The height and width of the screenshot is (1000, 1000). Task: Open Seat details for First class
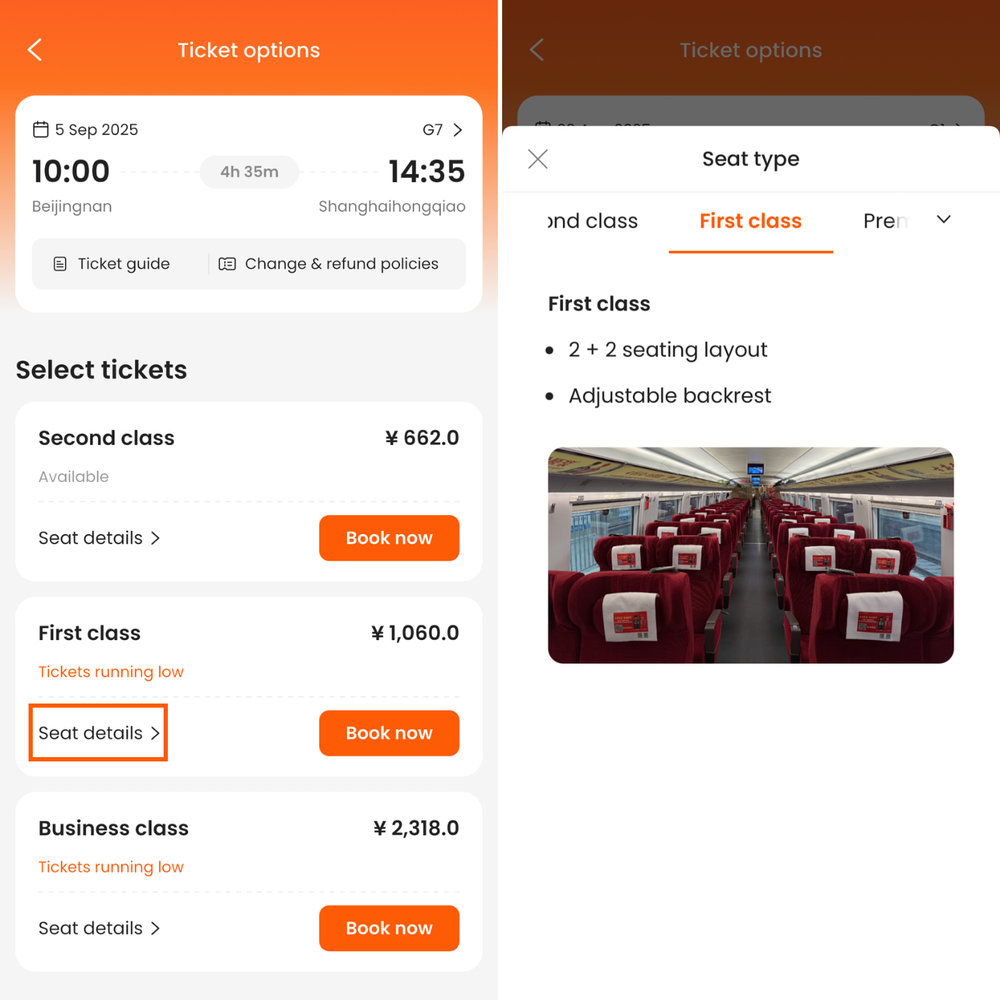[98, 733]
